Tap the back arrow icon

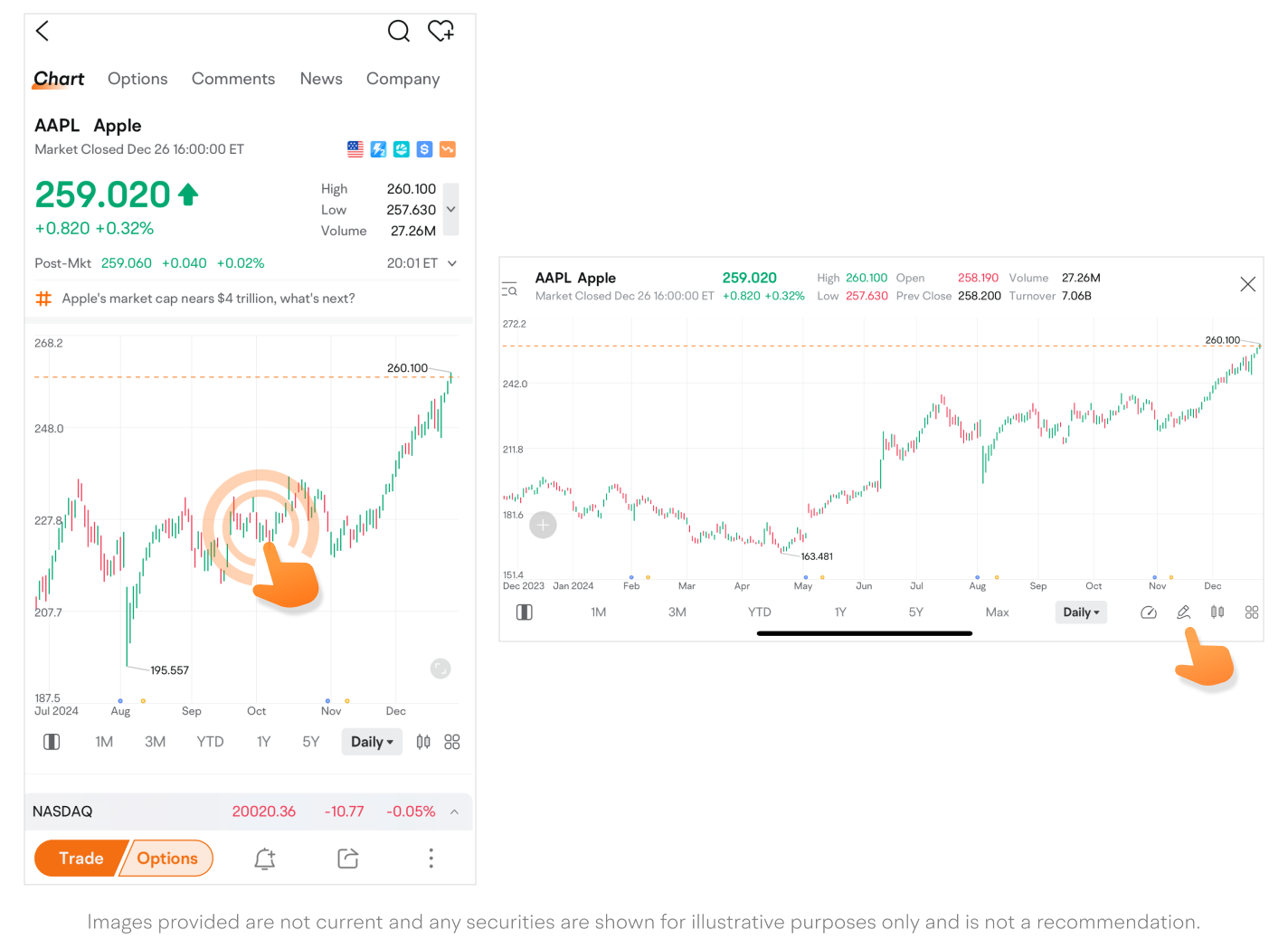coord(43,32)
